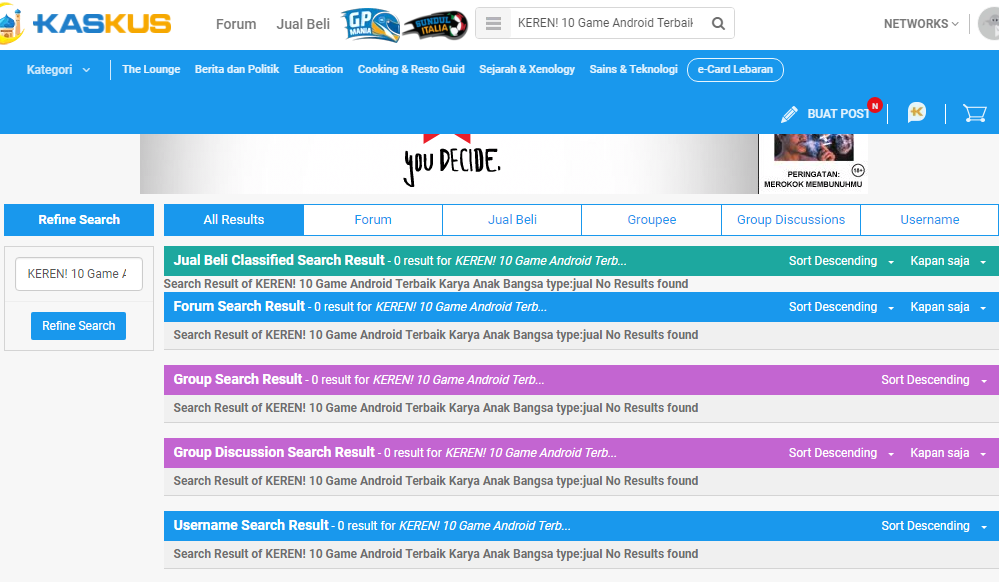Open Sains & Teknologi category
Viewport: 999px width, 582px height.
click(633, 69)
